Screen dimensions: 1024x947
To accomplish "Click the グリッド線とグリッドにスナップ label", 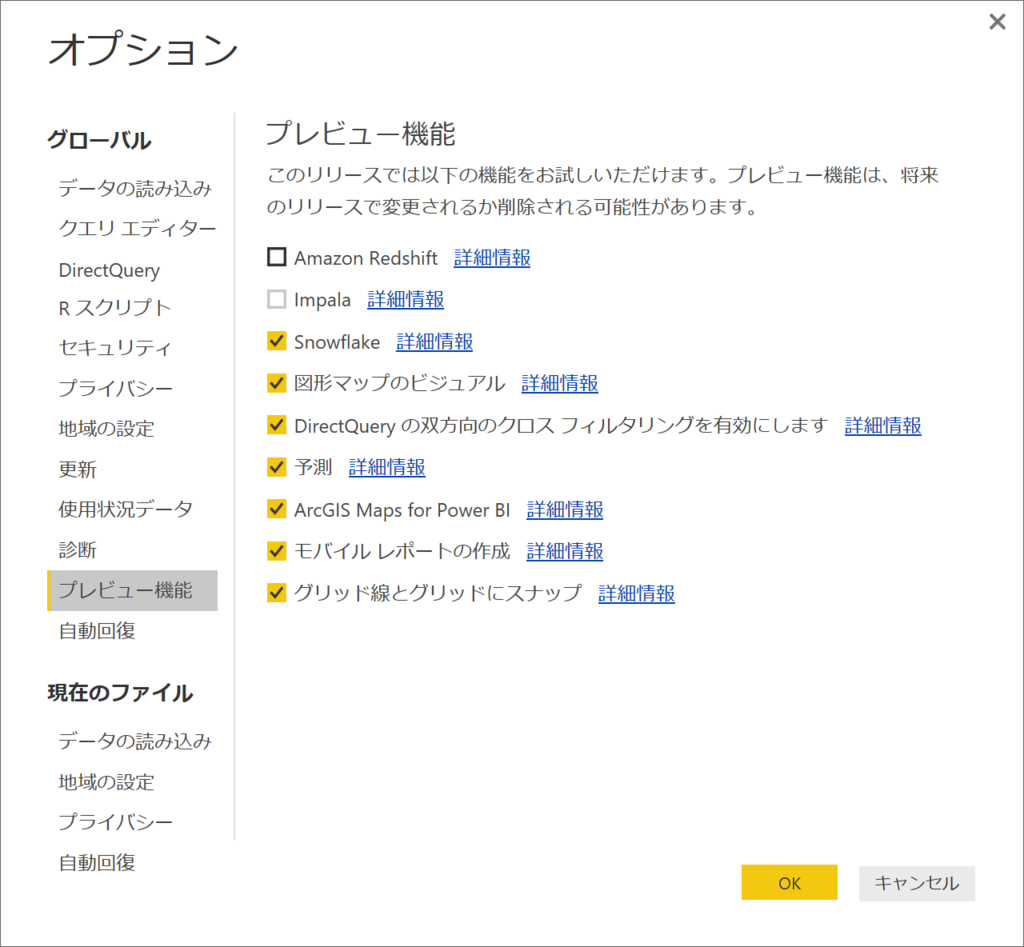I will click(438, 593).
